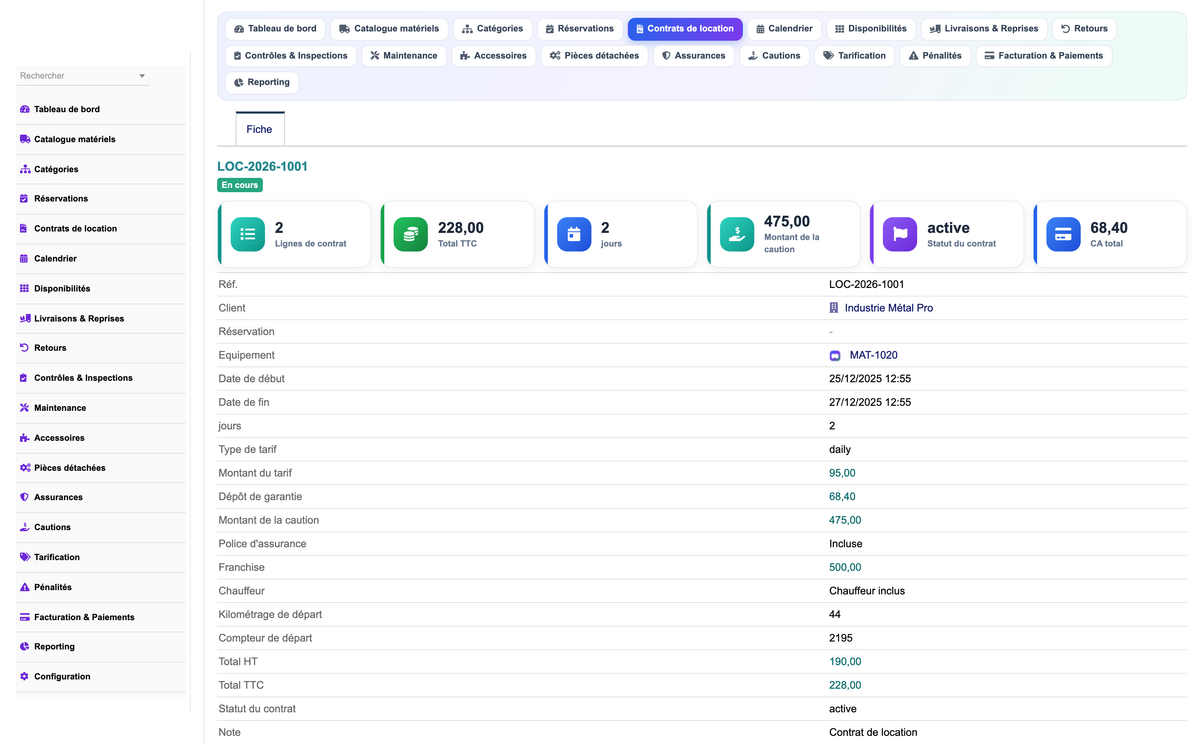Screen dimensions: 1200x743
Task: Click the list icon on Lignes de contrat card
Action: coord(248,235)
